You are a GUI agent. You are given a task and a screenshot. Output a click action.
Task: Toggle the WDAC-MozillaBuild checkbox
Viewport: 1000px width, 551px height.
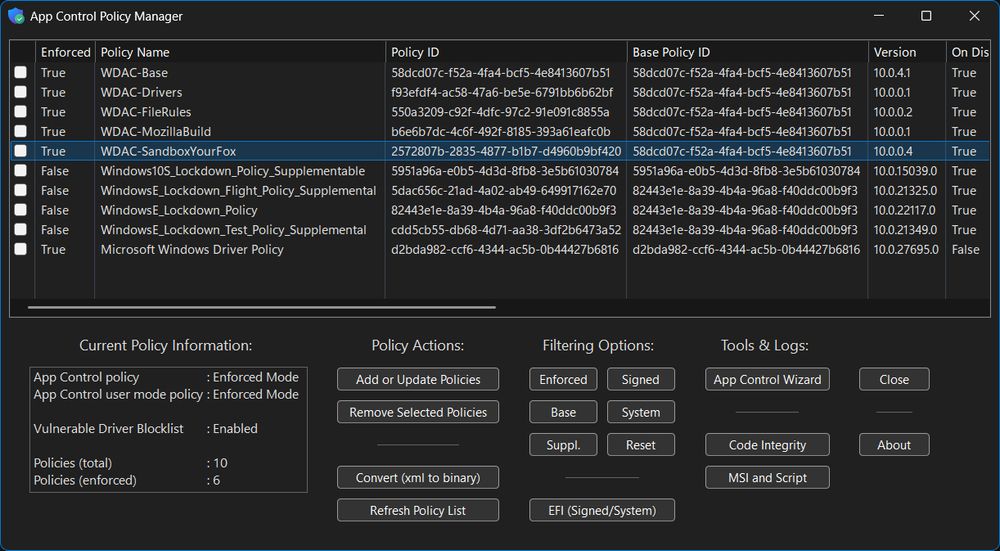click(20, 131)
